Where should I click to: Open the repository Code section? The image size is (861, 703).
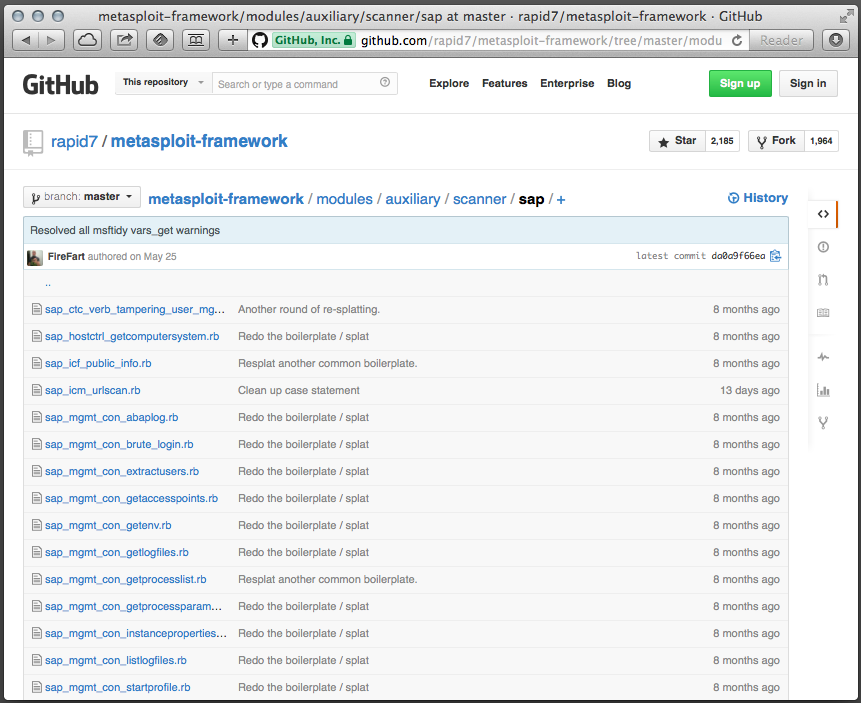[822, 213]
